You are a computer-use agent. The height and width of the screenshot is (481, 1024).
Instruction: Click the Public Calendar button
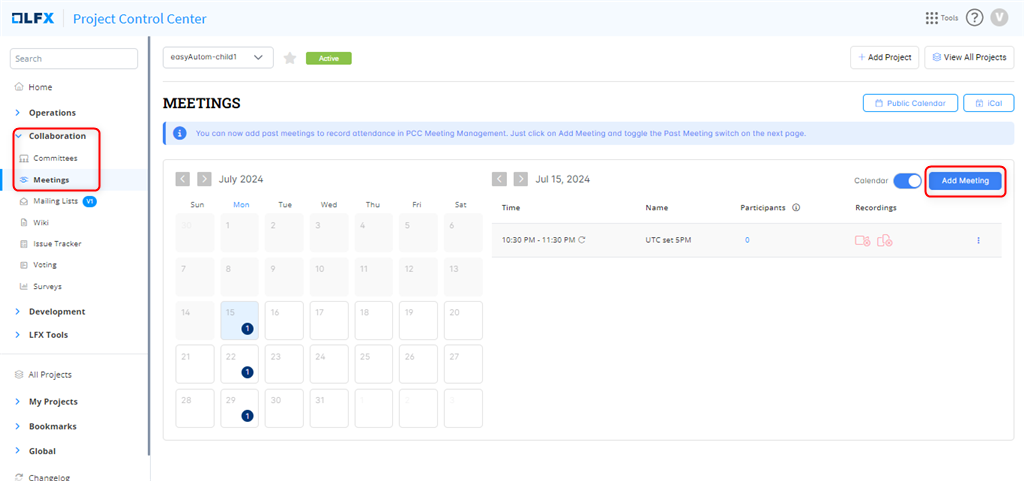pos(910,103)
